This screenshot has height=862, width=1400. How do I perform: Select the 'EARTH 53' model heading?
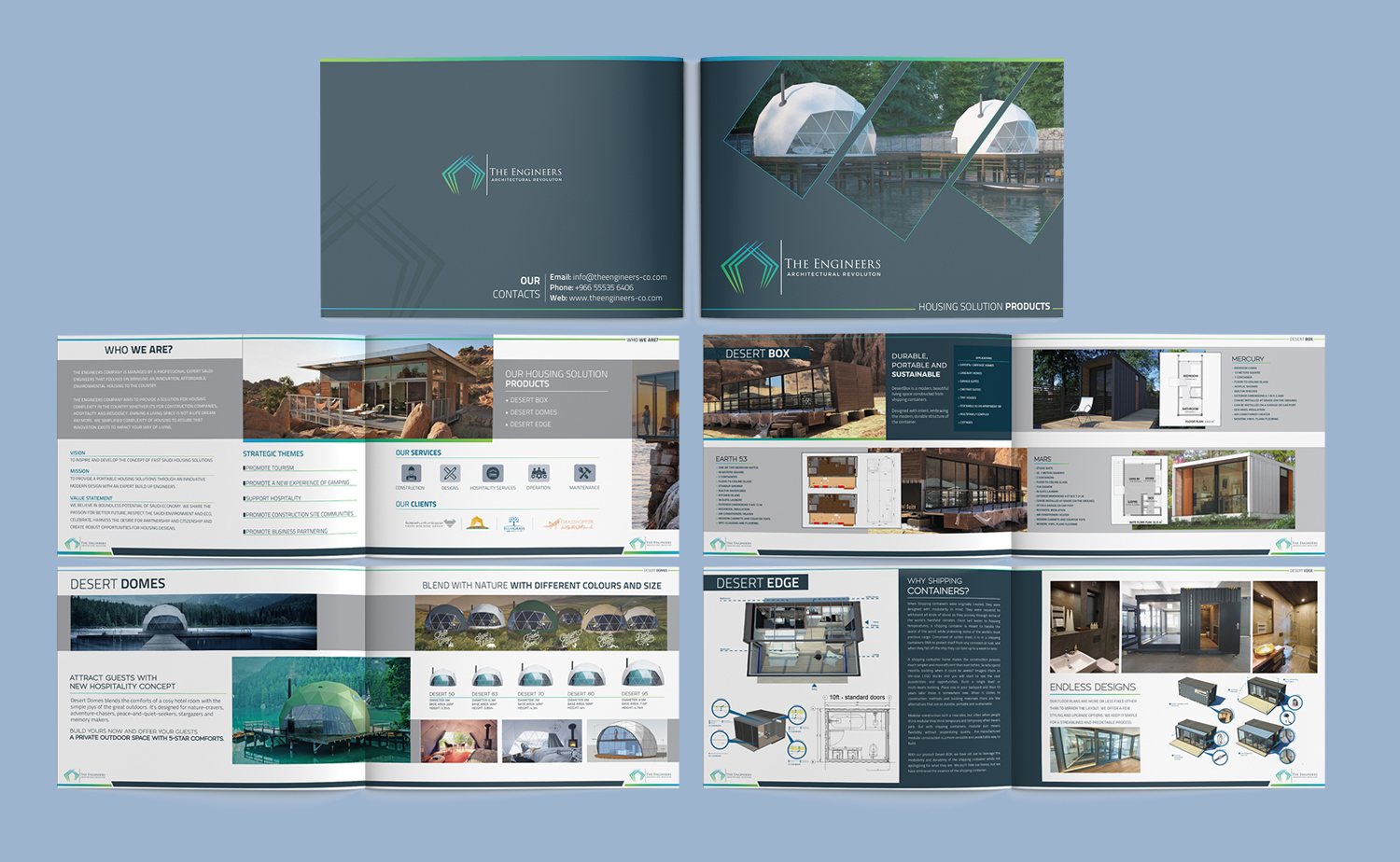tap(732, 459)
